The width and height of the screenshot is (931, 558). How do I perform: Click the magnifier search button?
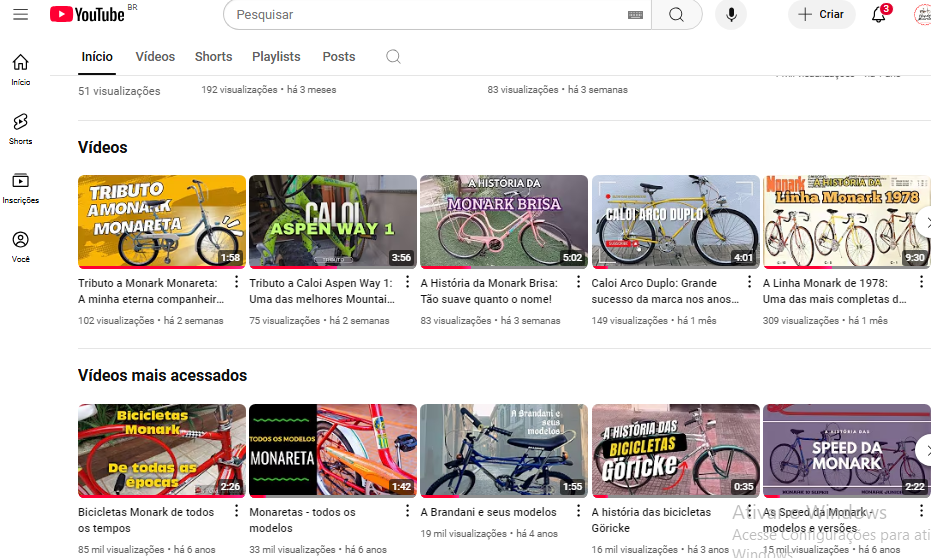tap(676, 14)
